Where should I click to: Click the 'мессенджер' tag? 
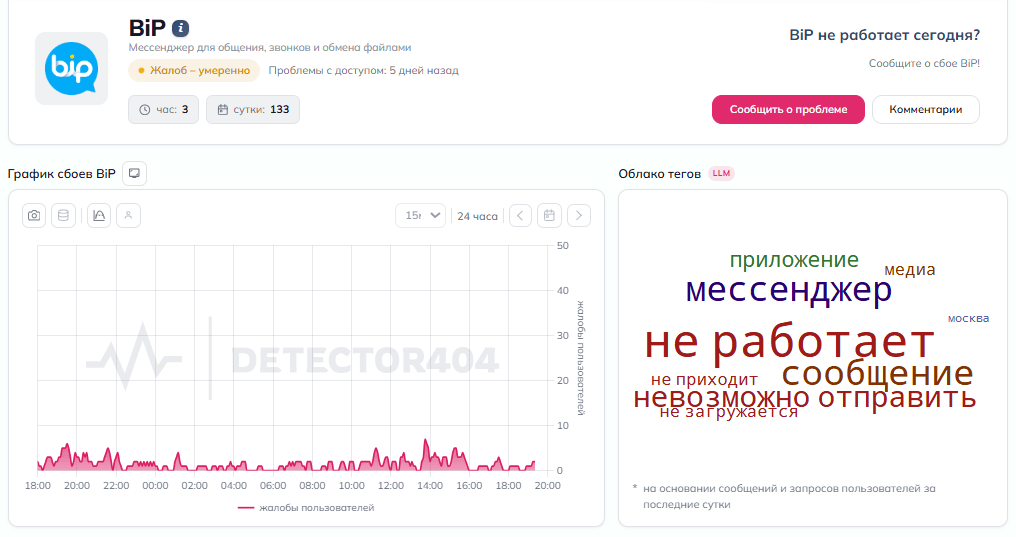click(789, 290)
